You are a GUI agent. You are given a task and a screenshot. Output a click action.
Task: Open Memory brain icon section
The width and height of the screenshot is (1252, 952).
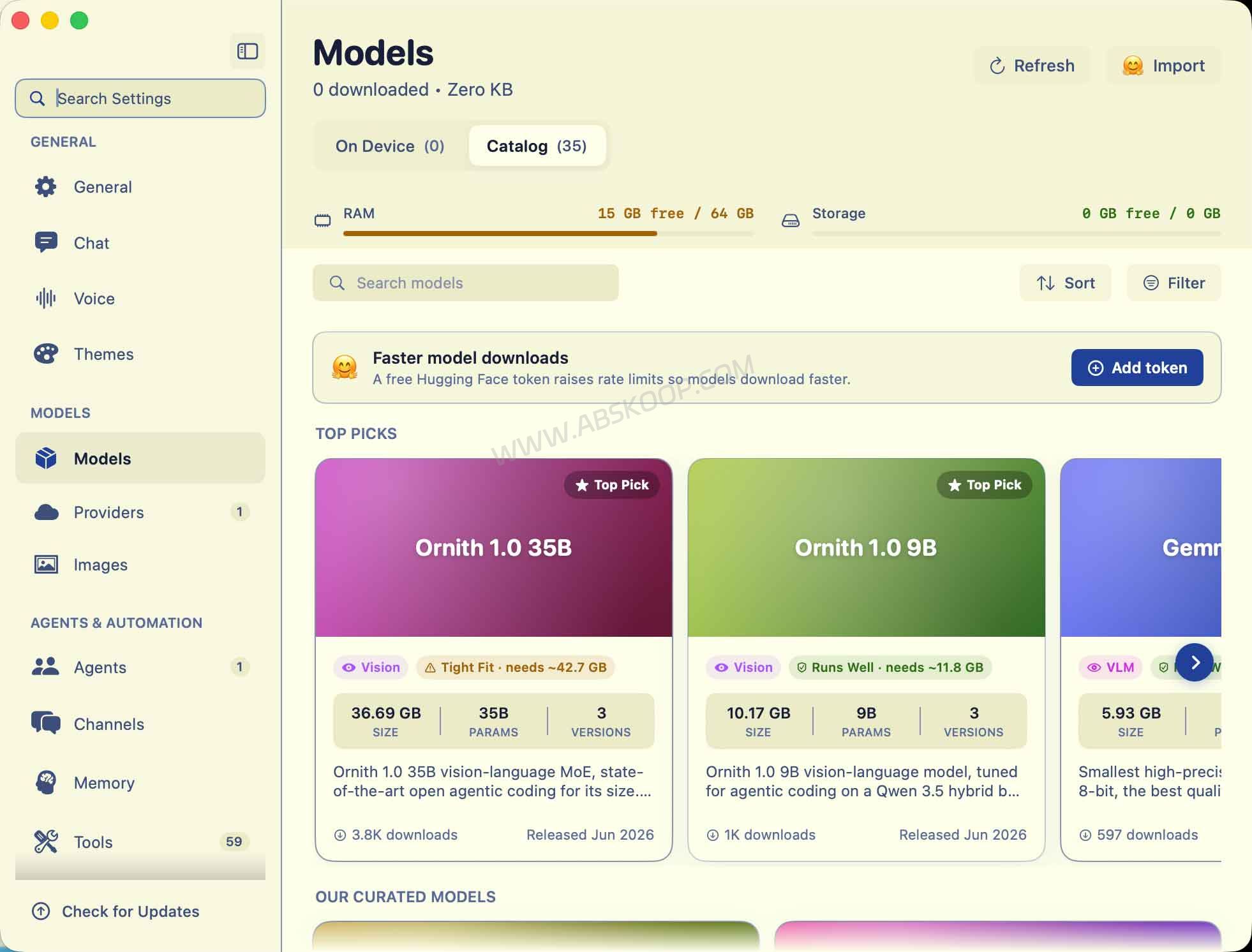46,782
